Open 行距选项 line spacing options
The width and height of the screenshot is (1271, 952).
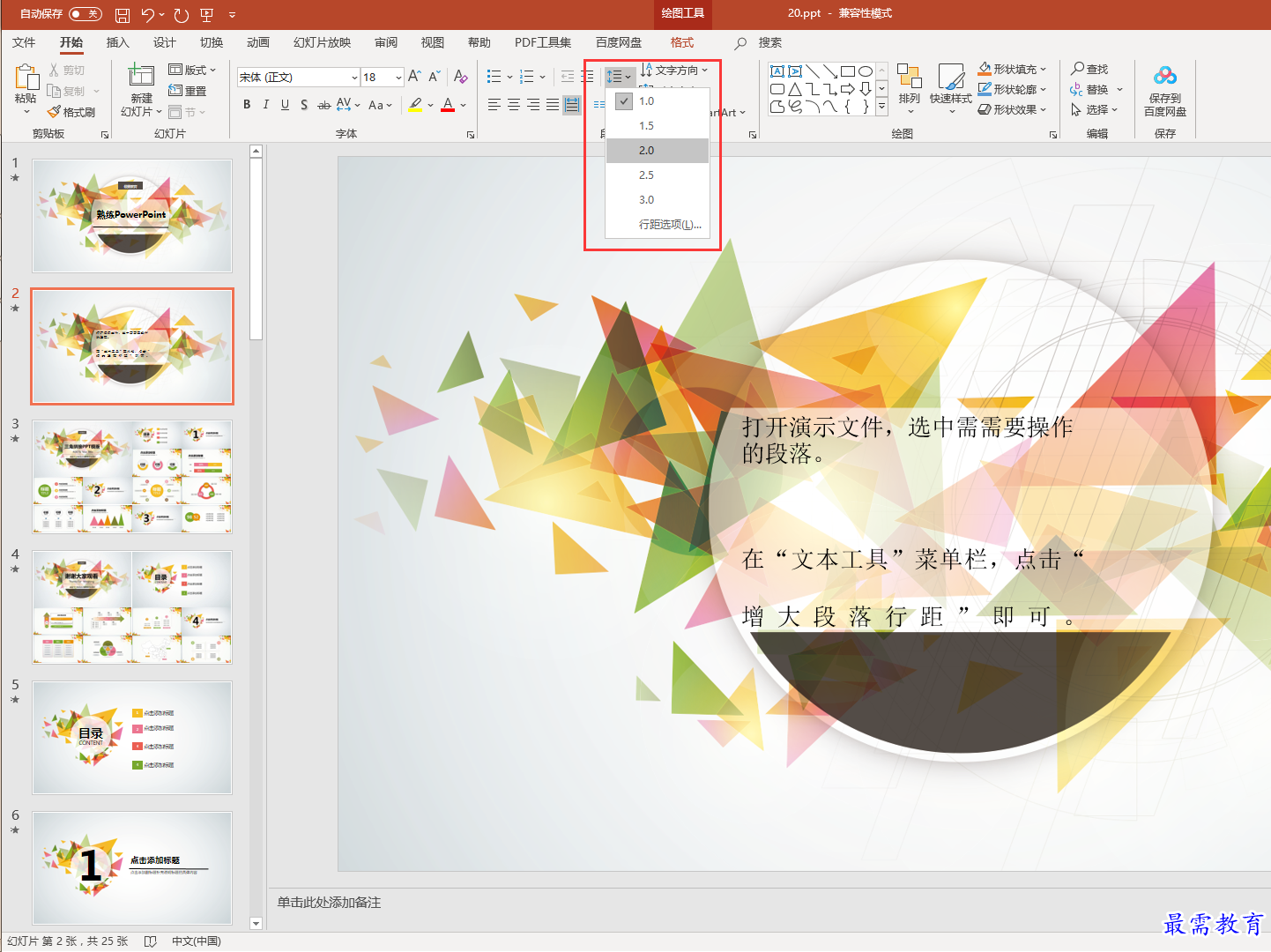[658, 225]
